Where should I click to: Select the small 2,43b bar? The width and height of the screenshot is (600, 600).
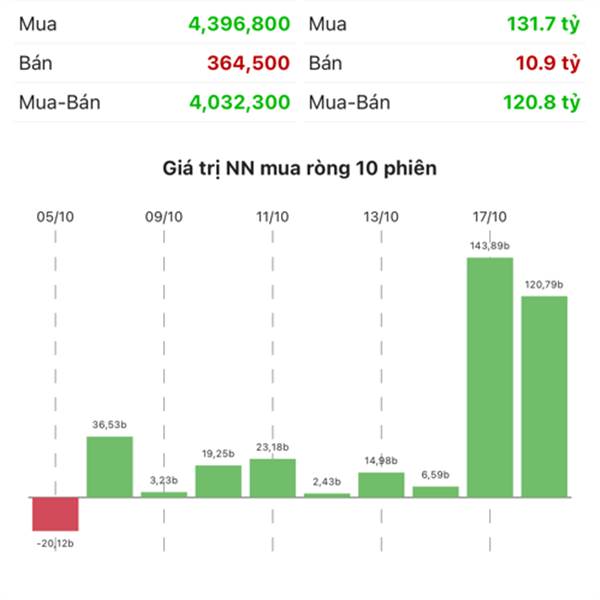pyautogui.click(x=327, y=495)
